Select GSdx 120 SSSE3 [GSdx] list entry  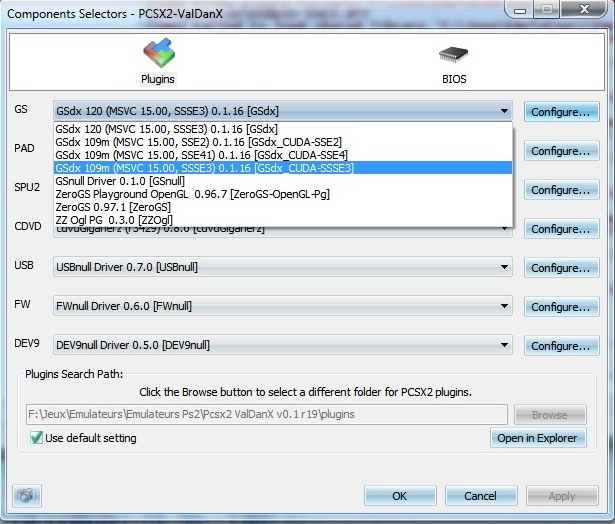pos(283,129)
